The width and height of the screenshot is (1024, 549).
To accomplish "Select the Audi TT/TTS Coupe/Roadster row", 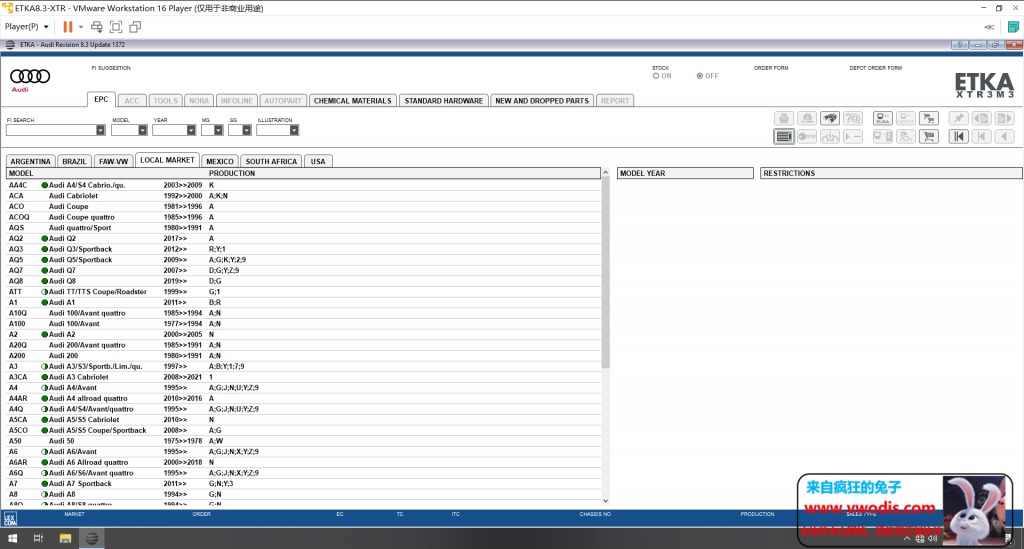I will click(x=304, y=292).
